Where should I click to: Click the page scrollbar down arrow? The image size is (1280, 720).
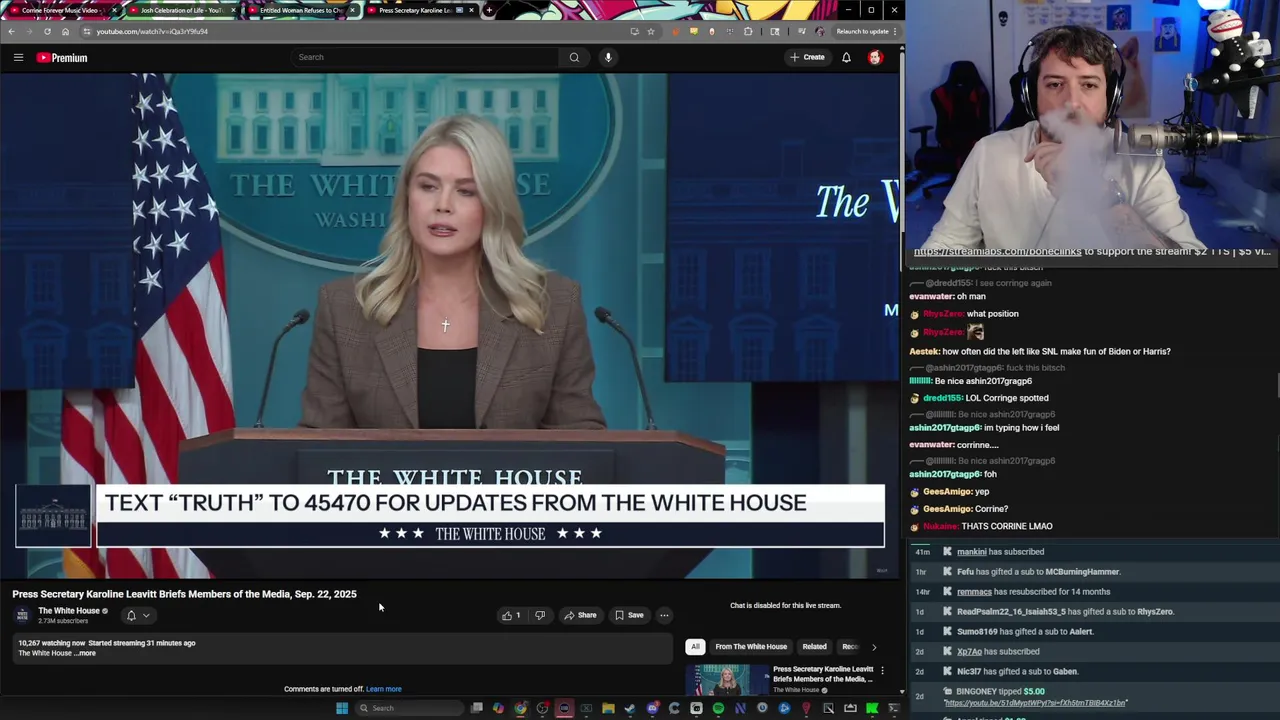pos(902,691)
